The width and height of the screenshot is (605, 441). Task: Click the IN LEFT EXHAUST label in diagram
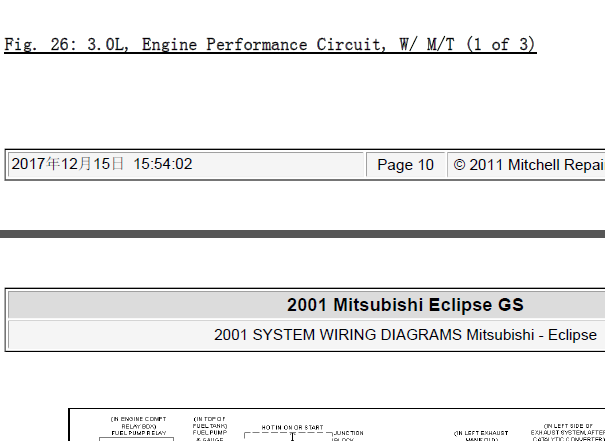click(481, 433)
